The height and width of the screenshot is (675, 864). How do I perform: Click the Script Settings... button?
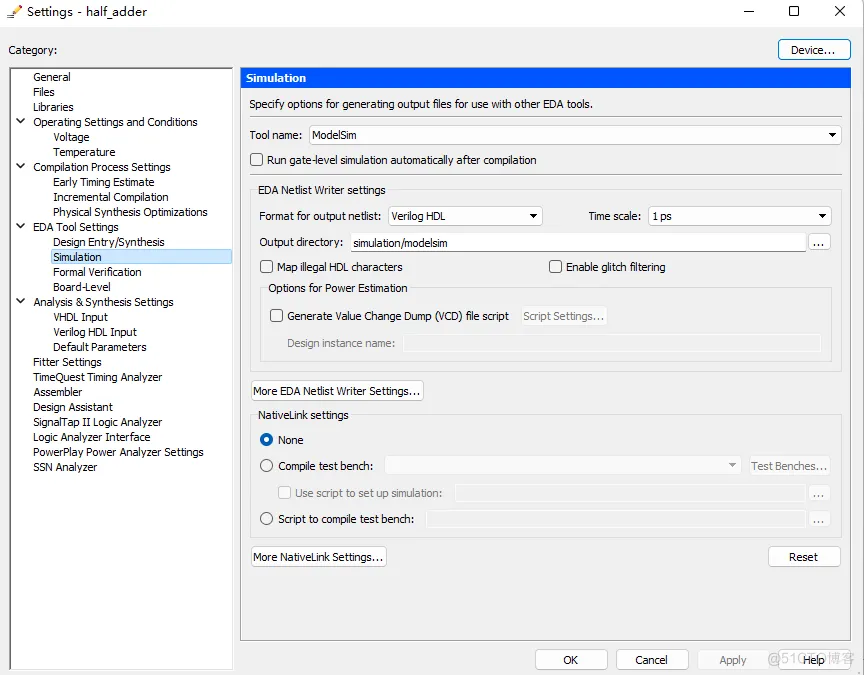(x=564, y=316)
